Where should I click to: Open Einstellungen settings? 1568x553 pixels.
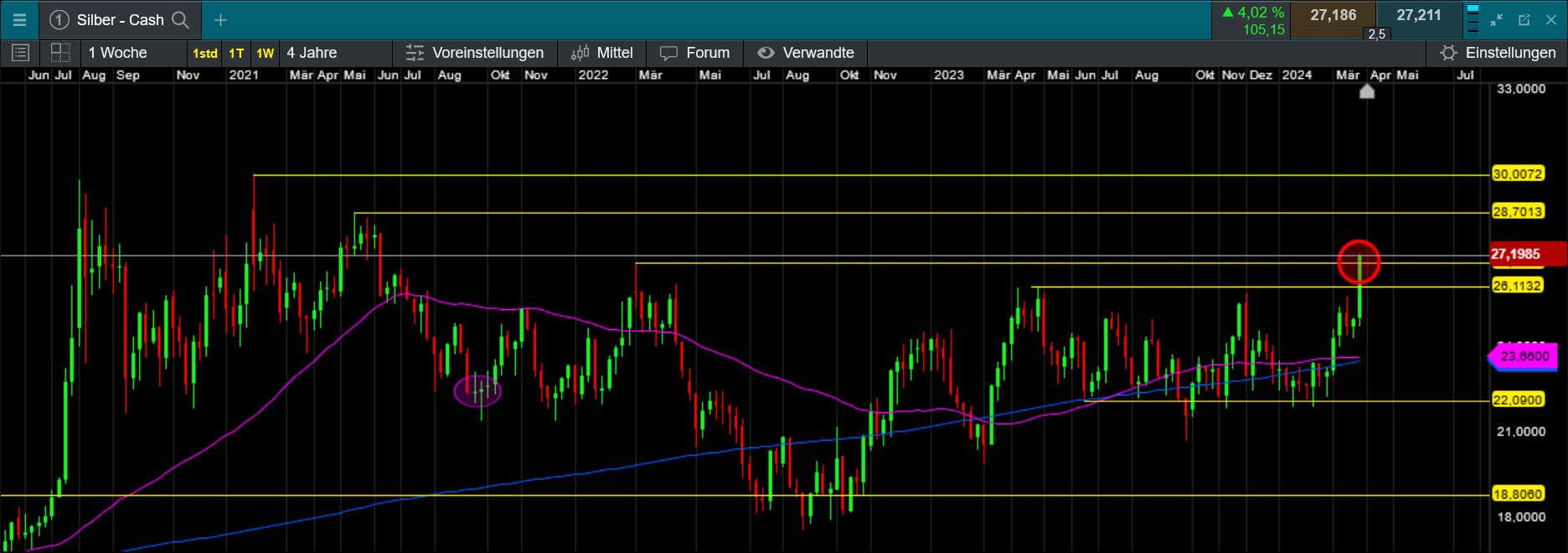click(x=1498, y=53)
